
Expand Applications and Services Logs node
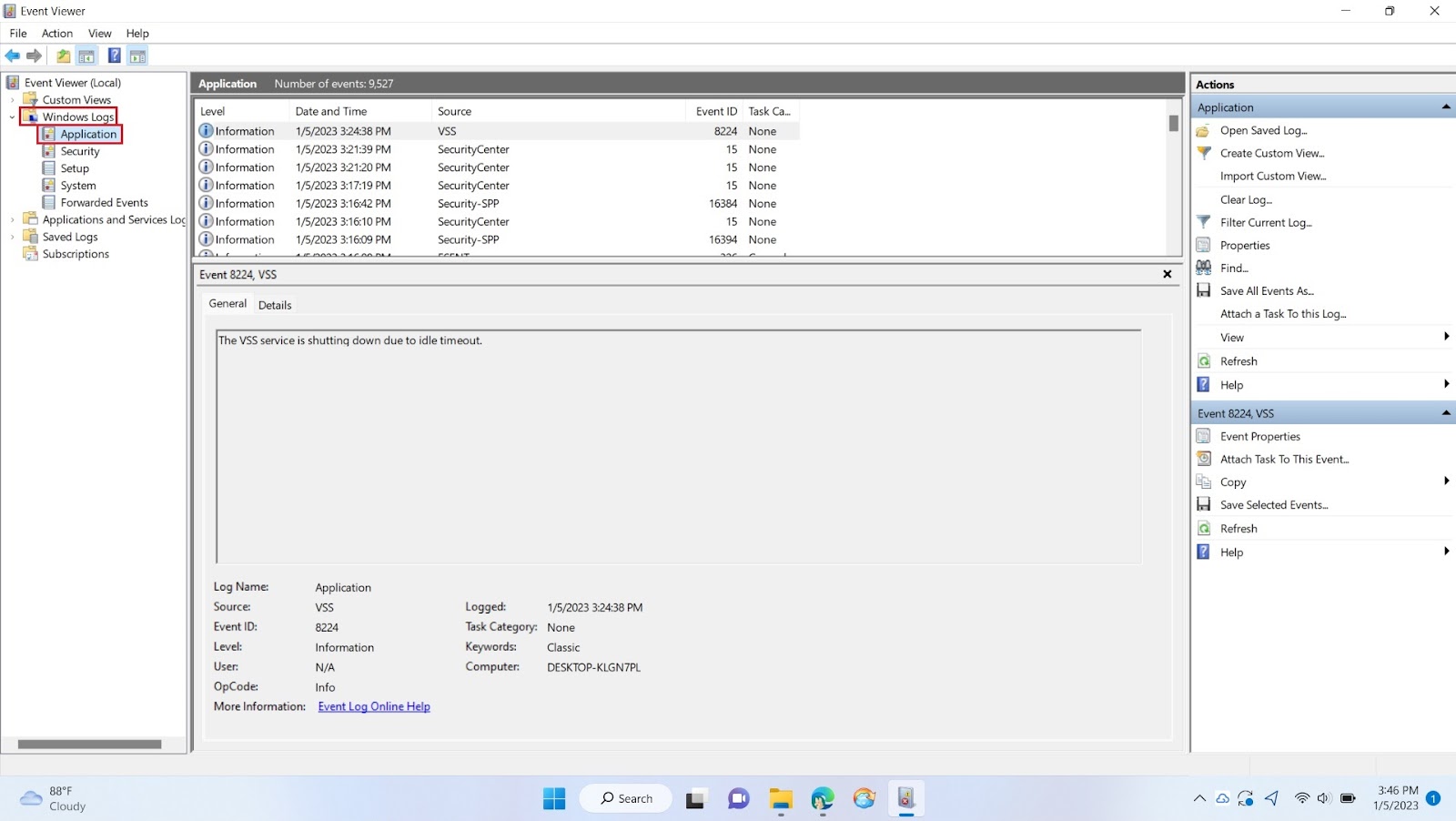click(x=12, y=220)
